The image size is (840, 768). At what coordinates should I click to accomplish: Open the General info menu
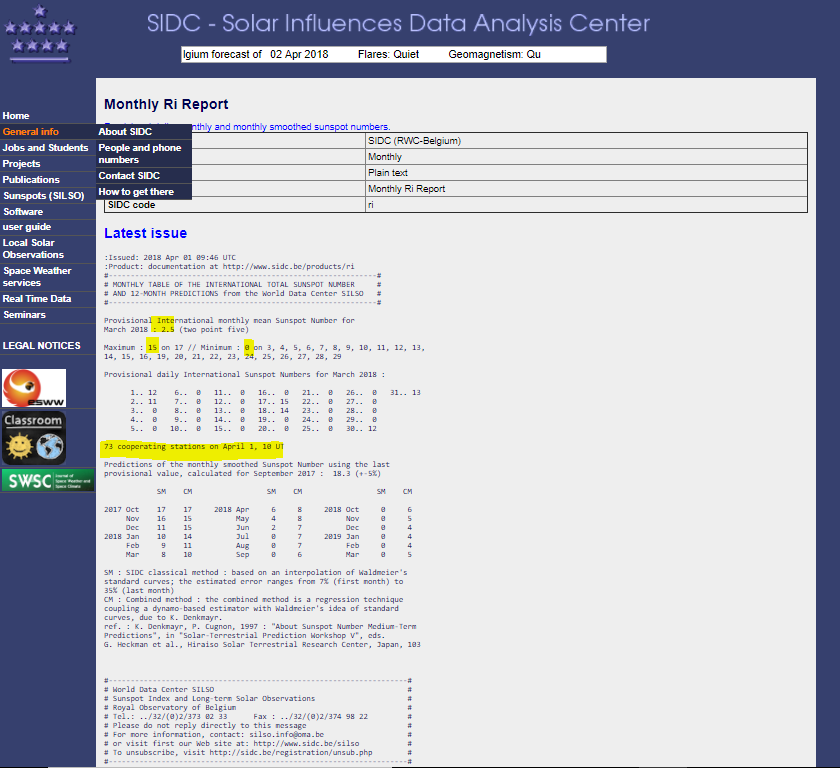pyautogui.click(x=31, y=132)
